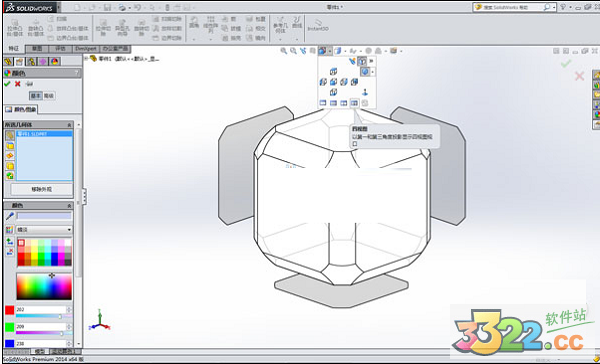Select faces filter icon in geometry list

(x=10, y=145)
